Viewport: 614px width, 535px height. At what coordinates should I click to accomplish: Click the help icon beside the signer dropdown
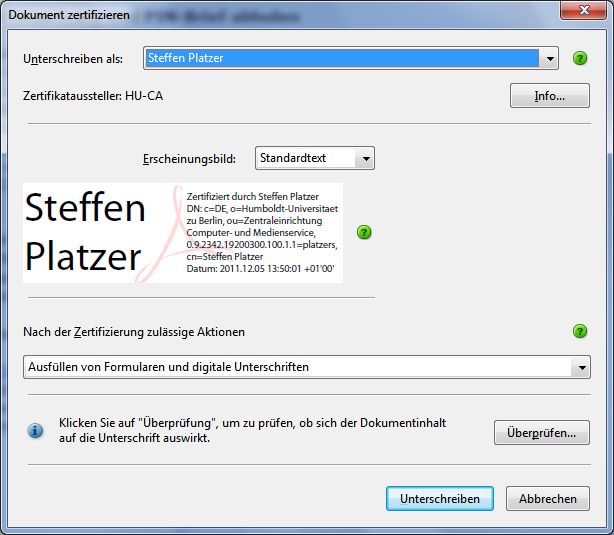[x=580, y=58]
